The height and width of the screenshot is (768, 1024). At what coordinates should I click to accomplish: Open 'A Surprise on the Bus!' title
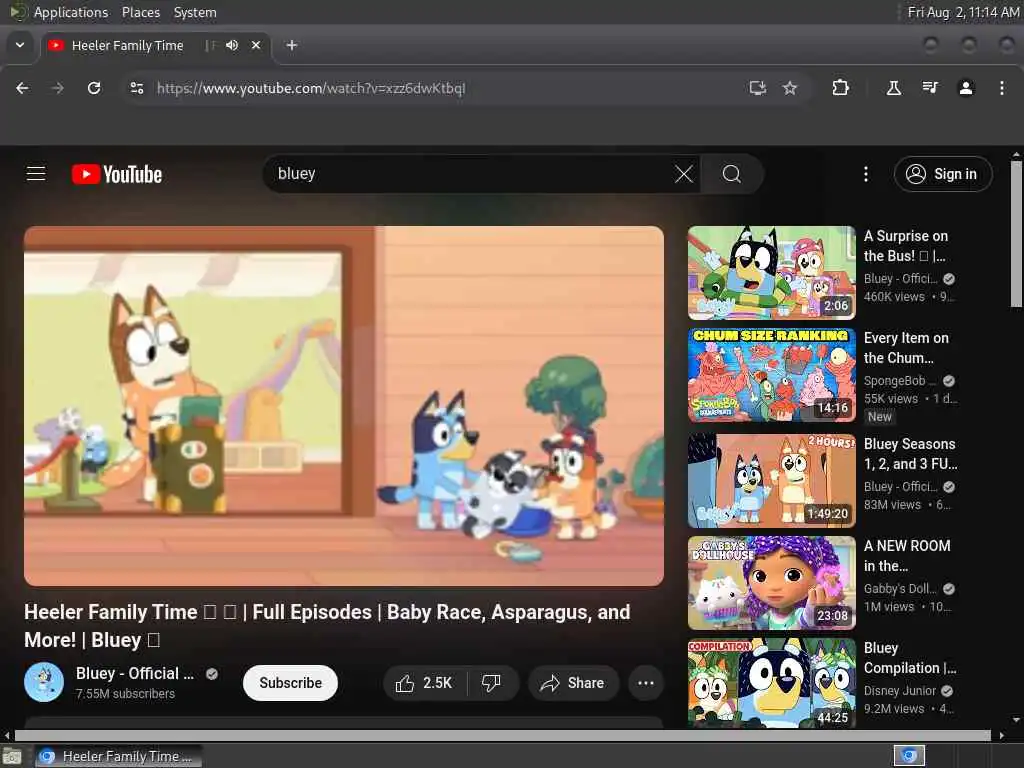pos(906,246)
